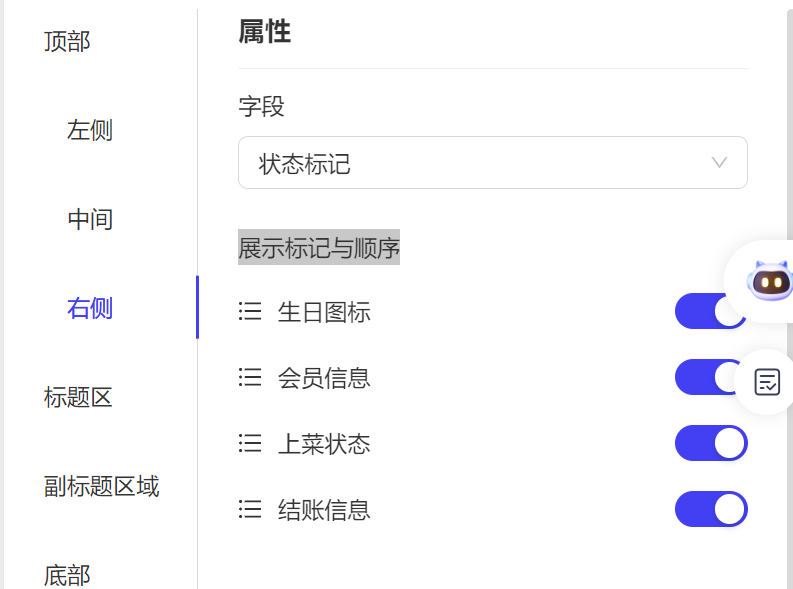Grab the drag handle beside 生日图标
The image size is (793, 589).
pos(250,311)
